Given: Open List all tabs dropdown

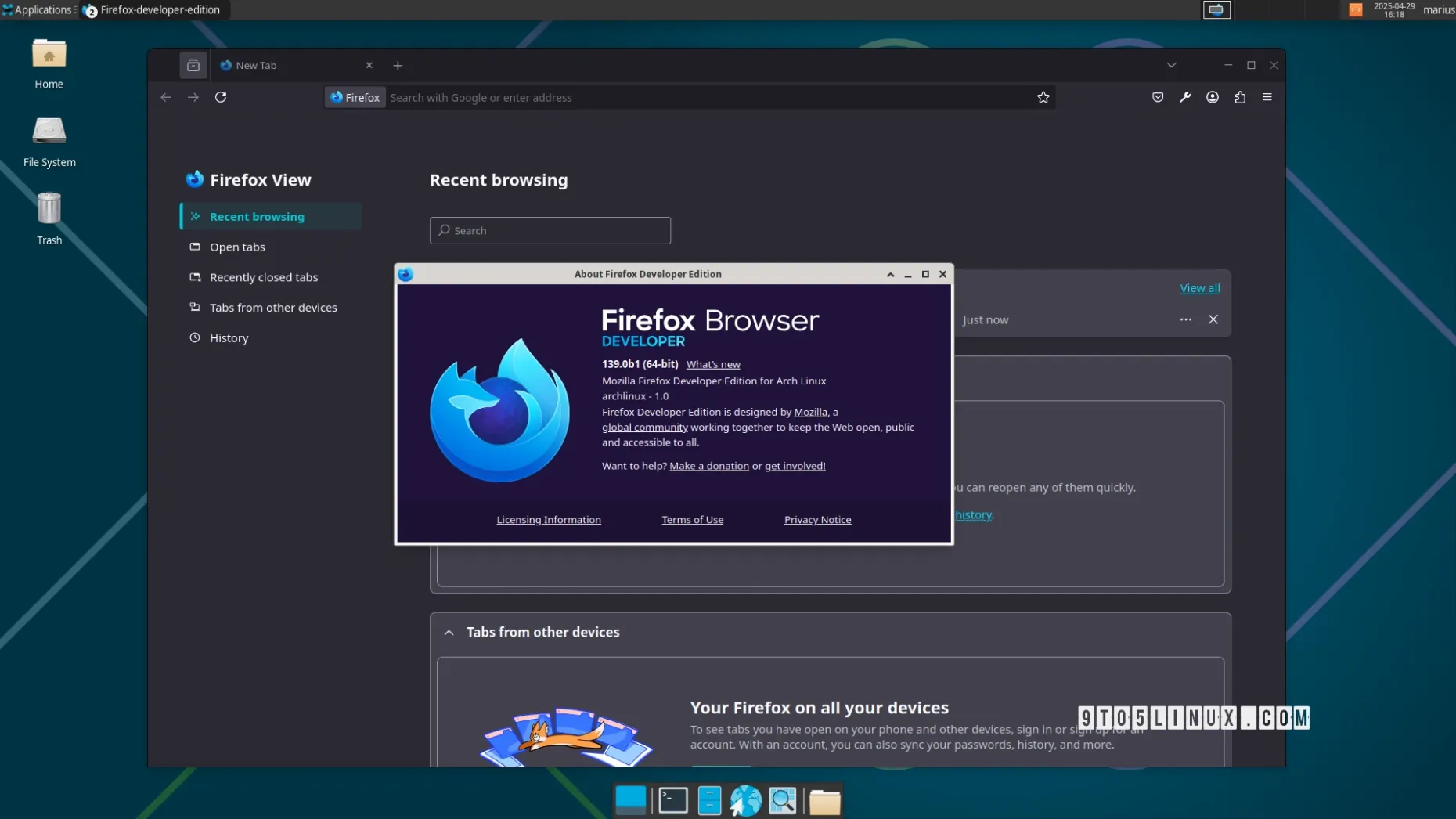Looking at the screenshot, I should [1172, 65].
